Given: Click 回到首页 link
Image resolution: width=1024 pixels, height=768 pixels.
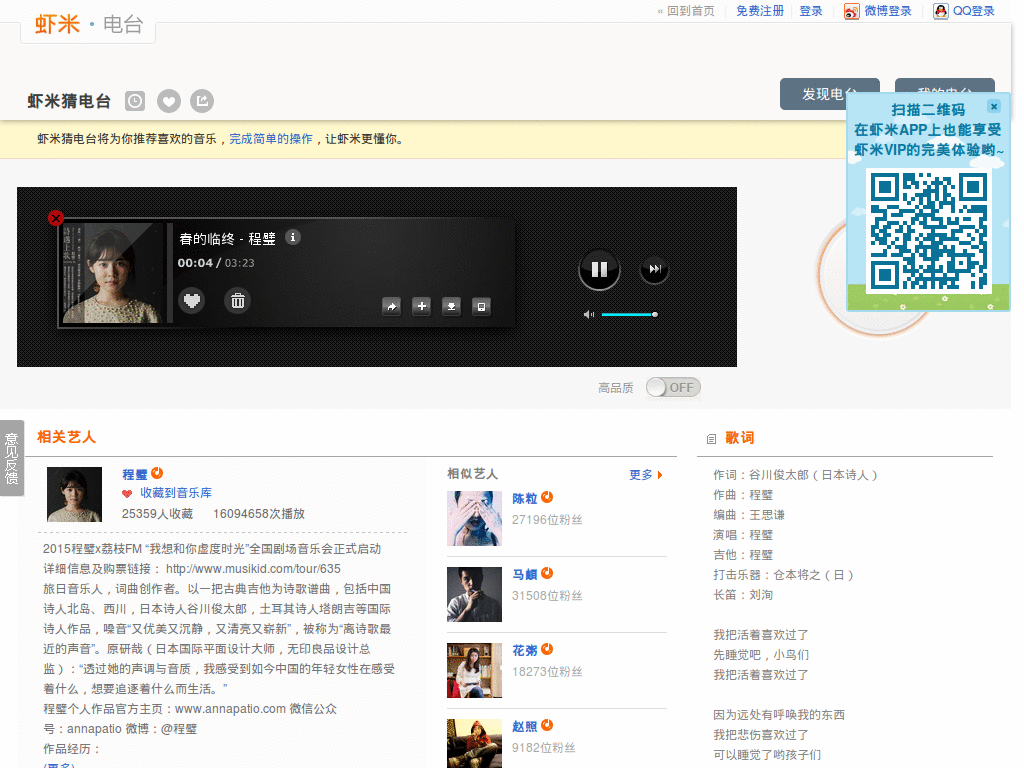Looking at the screenshot, I should [690, 11].
